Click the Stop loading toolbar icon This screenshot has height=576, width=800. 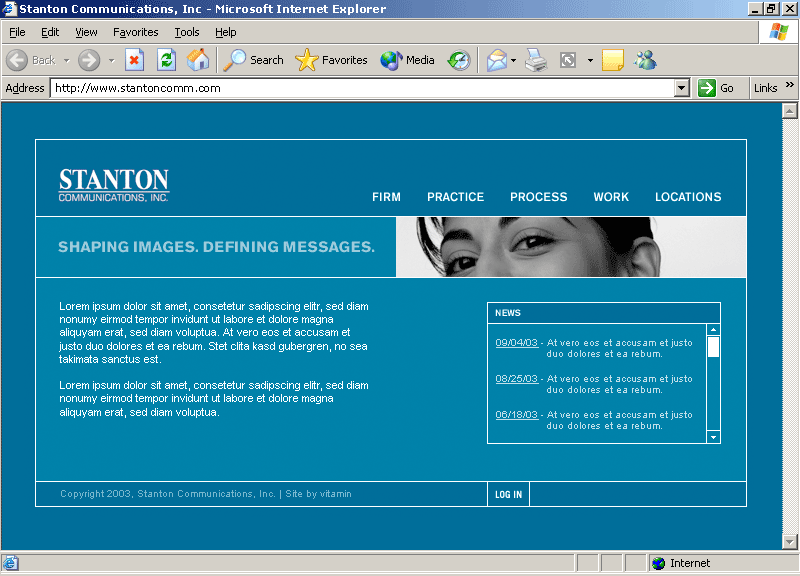134,60
